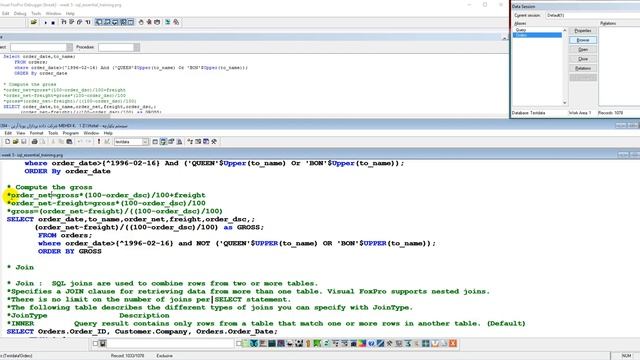Click the Clear All Breakpoints icon
This screenshot has width=640, height=360.
point(149,22)
